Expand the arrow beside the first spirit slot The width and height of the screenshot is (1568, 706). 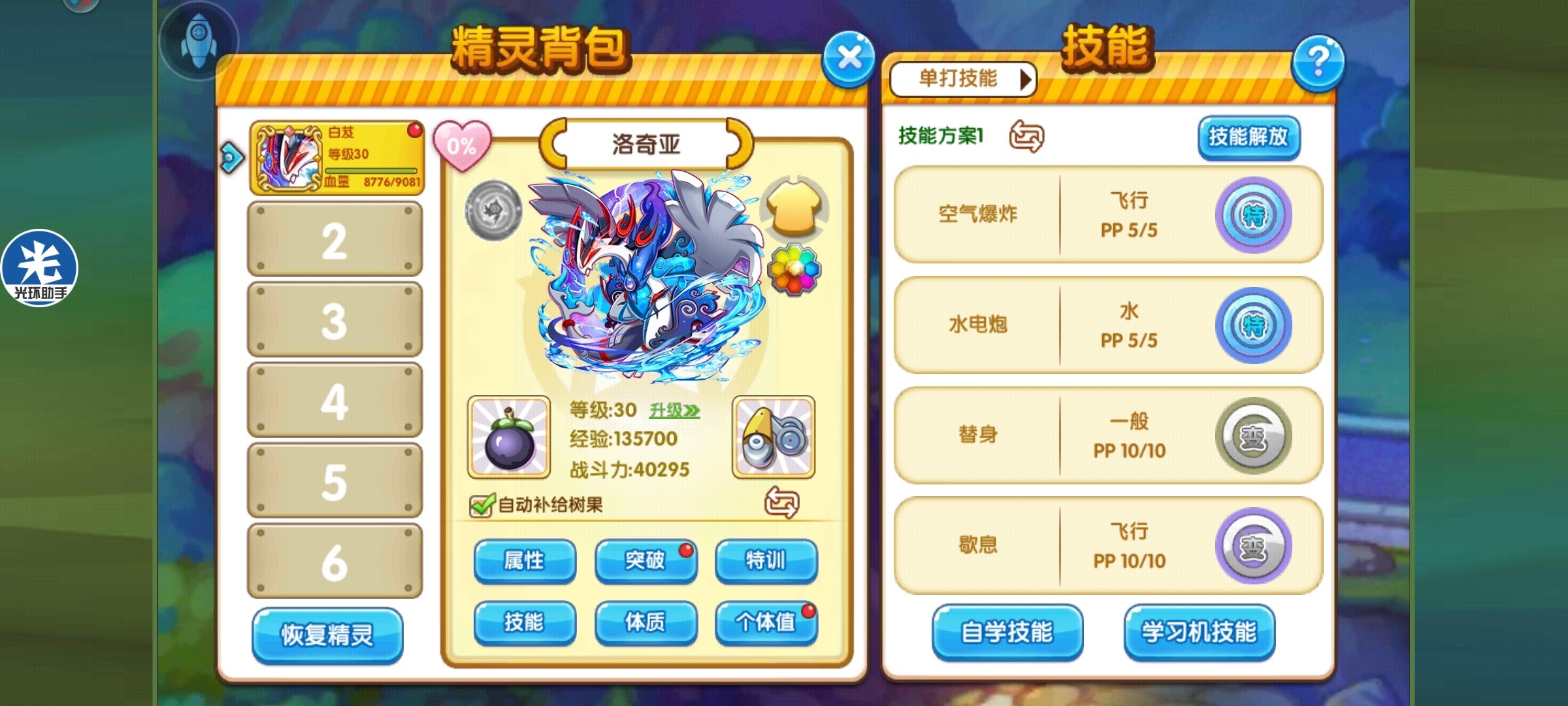pos(231,158)
